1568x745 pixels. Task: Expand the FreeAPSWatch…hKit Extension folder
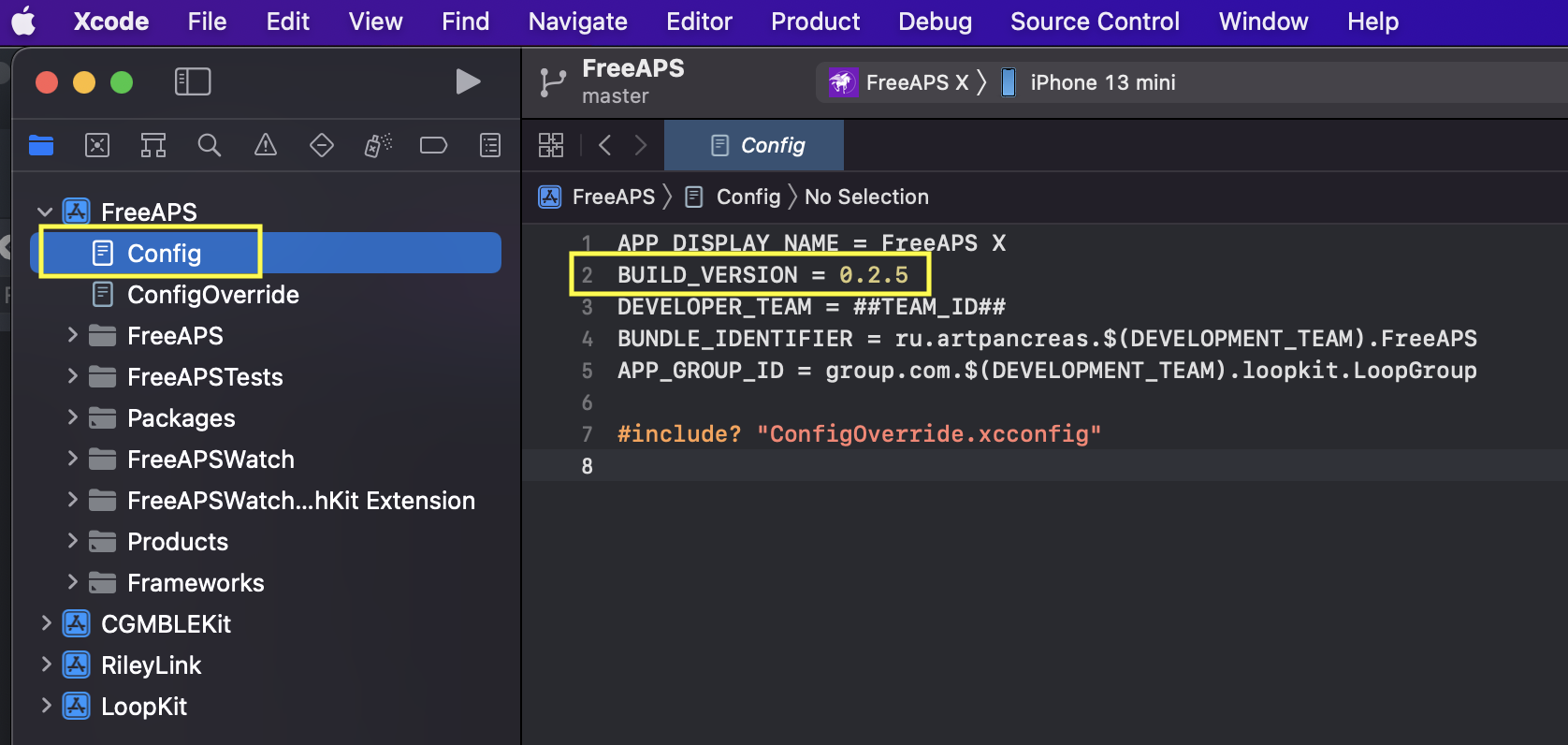[72, 500]
